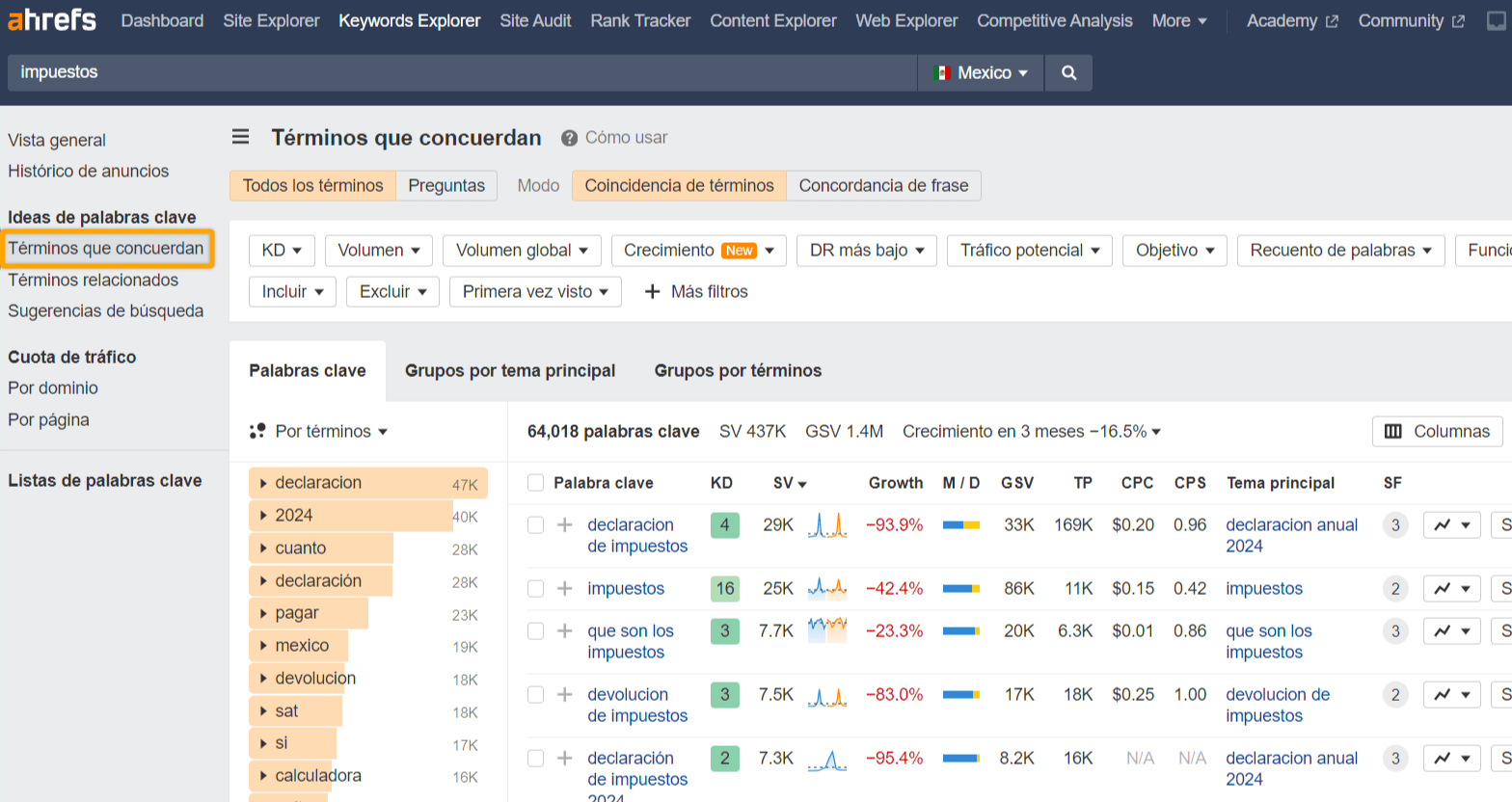Open Sugerencias de búsqueda in sidebar
This screenshot has width=1512, height=802.
click(106, 310)
